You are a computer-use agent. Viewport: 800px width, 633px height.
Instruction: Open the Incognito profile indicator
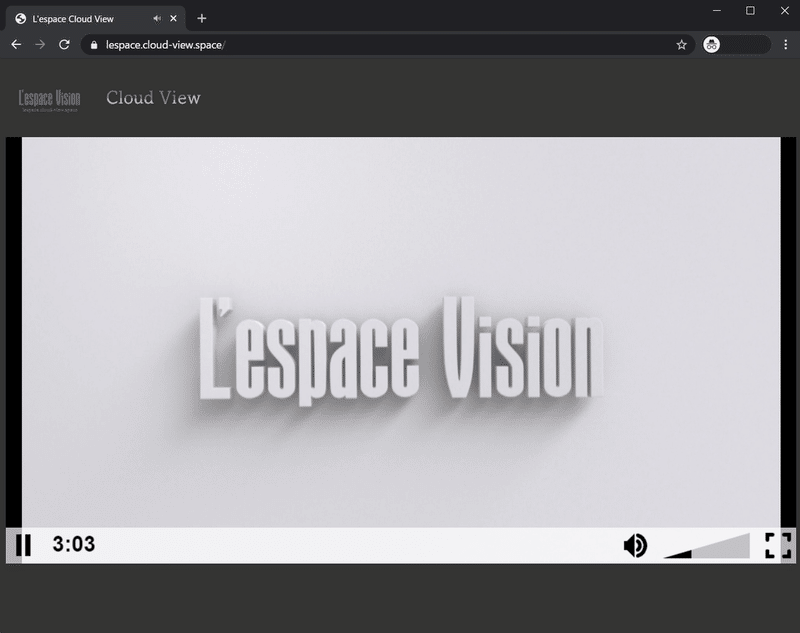point(737,45)
